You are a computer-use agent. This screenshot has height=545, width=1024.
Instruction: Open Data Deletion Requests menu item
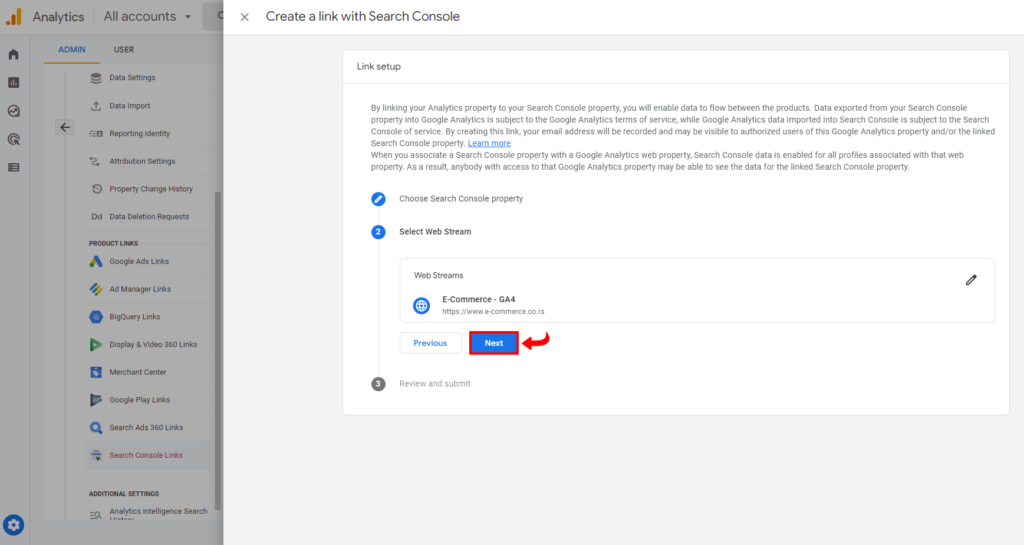point(149,217)
